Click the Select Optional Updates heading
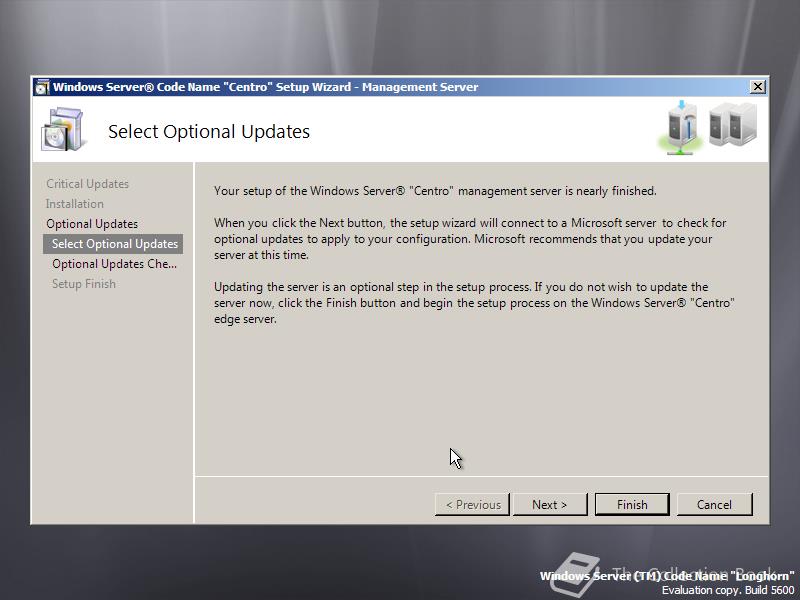Screen dimensions: 800x600 pyautogui.click(x=209, y=132)
